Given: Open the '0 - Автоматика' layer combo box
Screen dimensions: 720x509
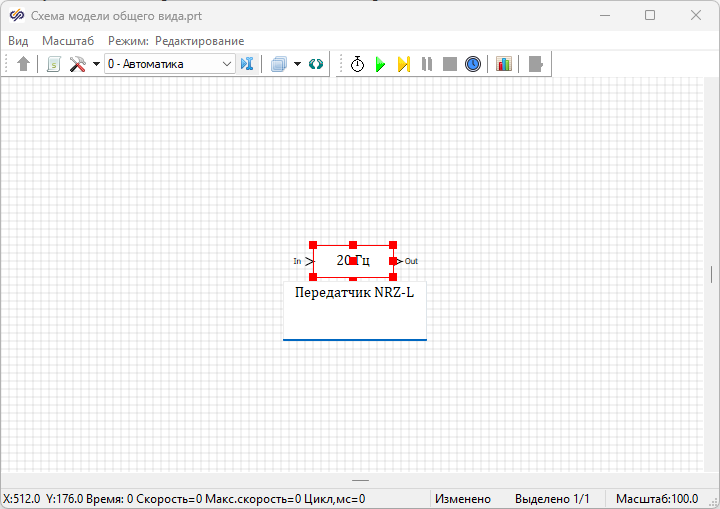Looking at the screenshot, I should click(x=169, y=64).
